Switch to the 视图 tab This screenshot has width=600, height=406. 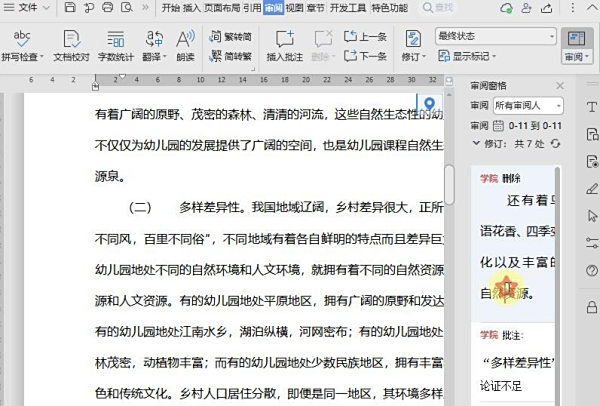point(294,8)
